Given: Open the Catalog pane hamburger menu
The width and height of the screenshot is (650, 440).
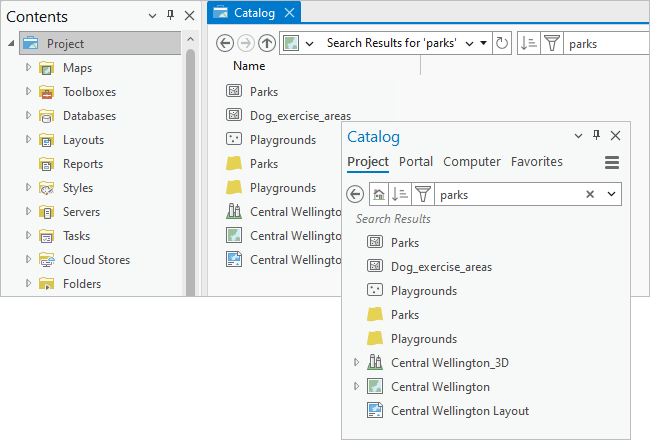Looking at the screenshot, I should click(612, 162).
